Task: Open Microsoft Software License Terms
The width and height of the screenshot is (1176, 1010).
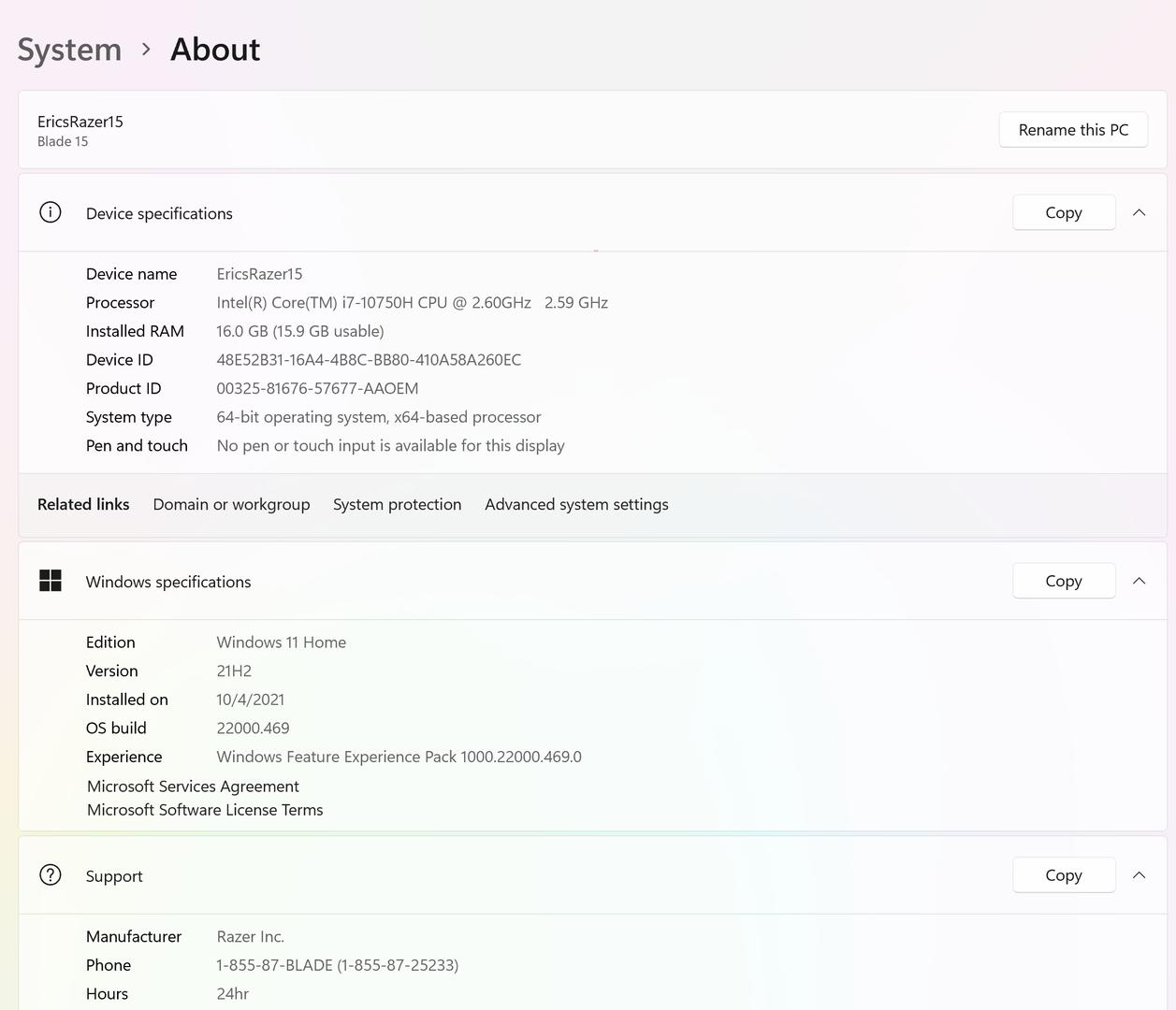Action: [x=205, y=810]
